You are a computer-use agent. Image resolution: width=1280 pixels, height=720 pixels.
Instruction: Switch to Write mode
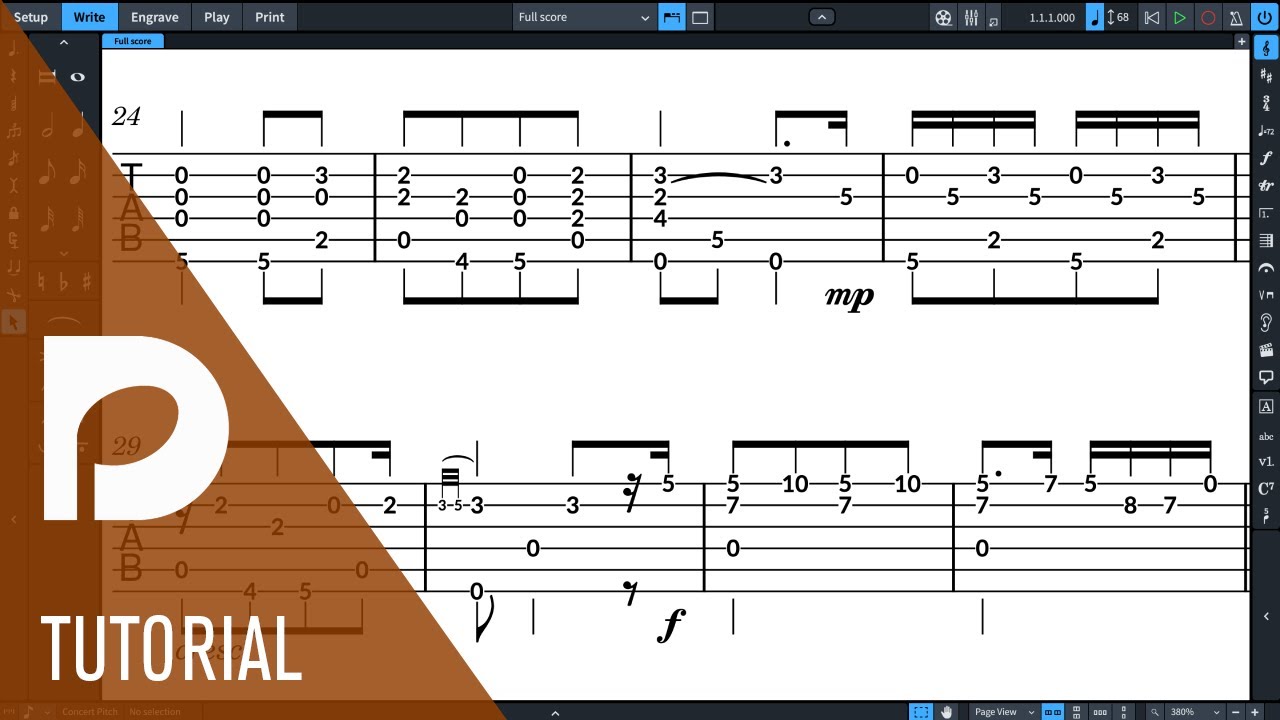(x=89, y=17)
